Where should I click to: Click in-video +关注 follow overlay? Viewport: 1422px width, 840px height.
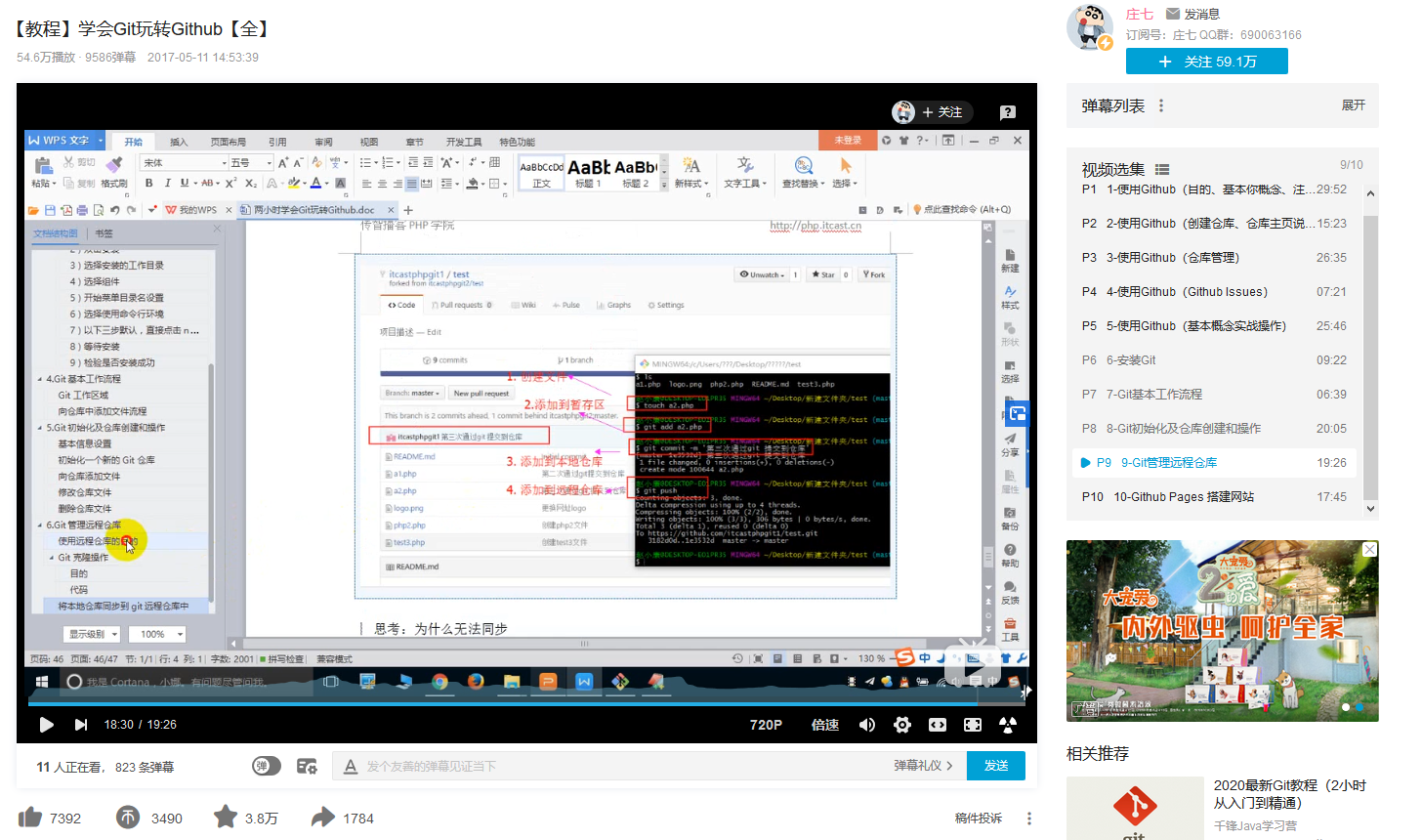click(934, 112)
